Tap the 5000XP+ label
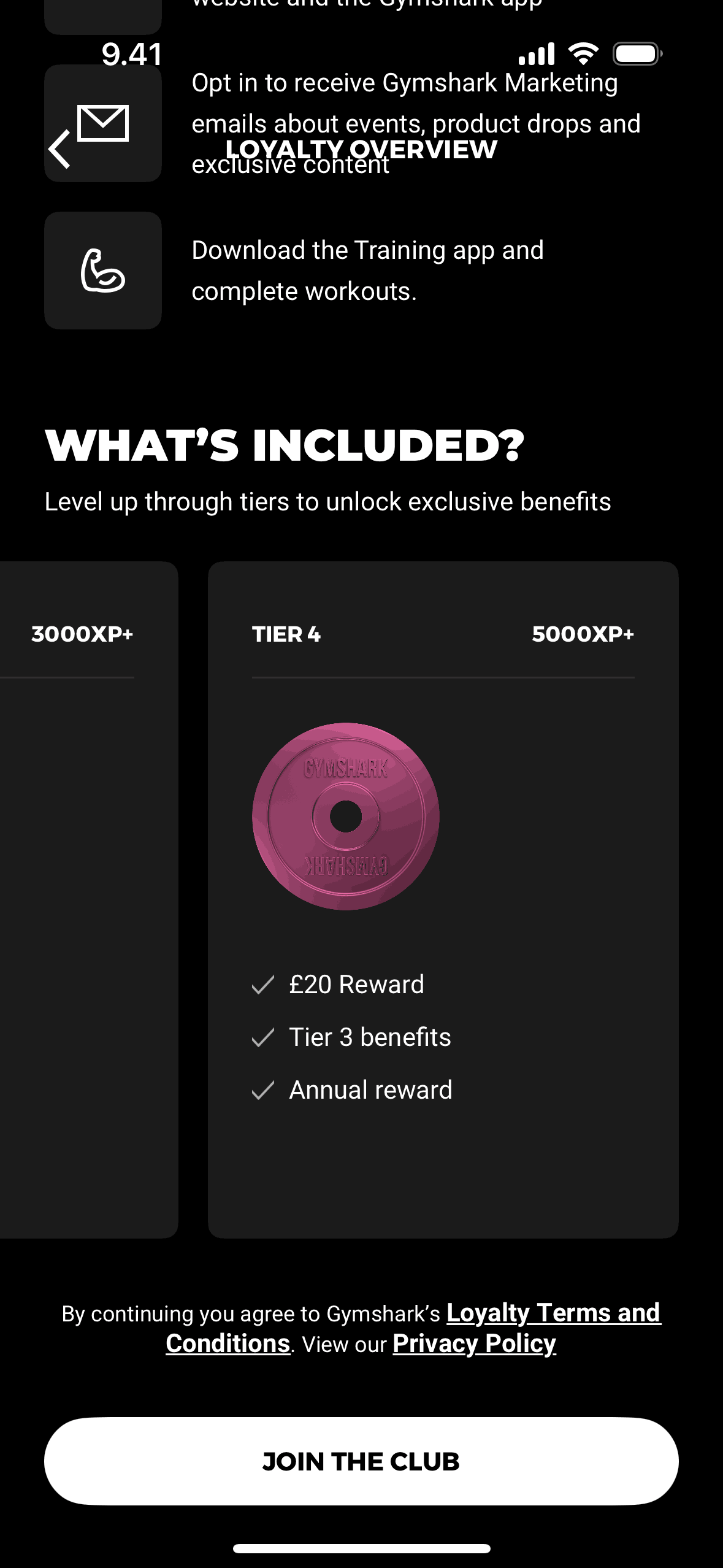The image size is (723, 1568). click(583, 634)
